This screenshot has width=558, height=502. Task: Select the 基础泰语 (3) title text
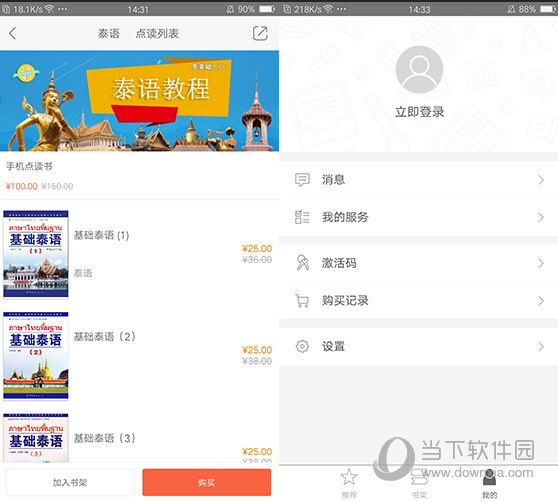tap(105, 438)
